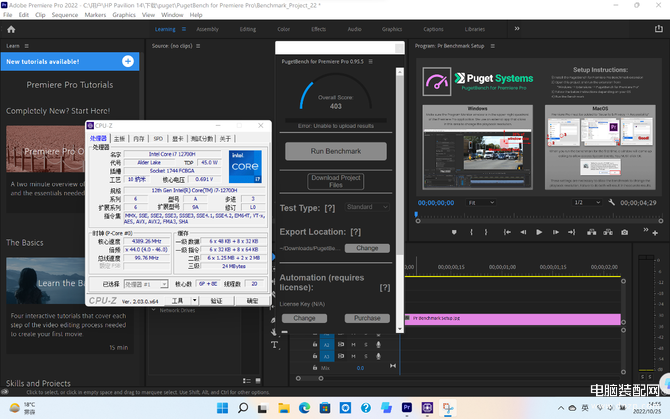Open voice-over record on track A2
The image size is (670, 419).
(378, 345)
